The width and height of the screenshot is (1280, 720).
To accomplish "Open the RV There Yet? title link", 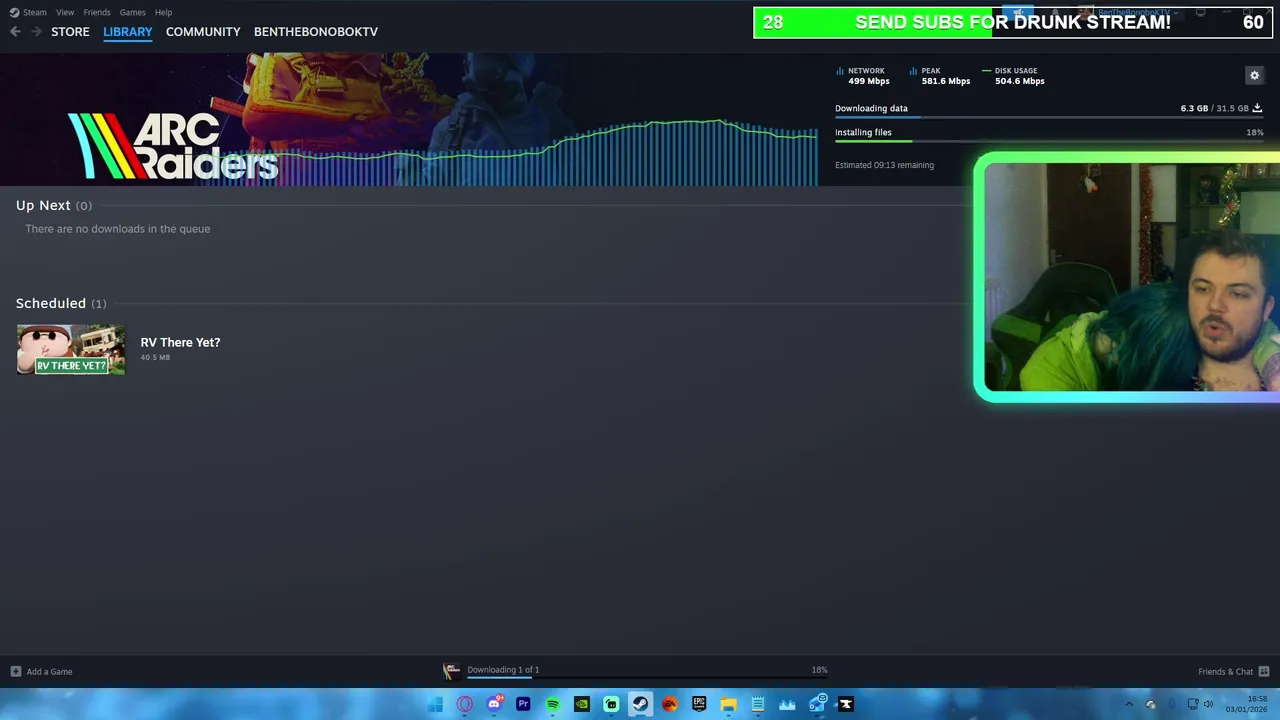I will 180,342.
